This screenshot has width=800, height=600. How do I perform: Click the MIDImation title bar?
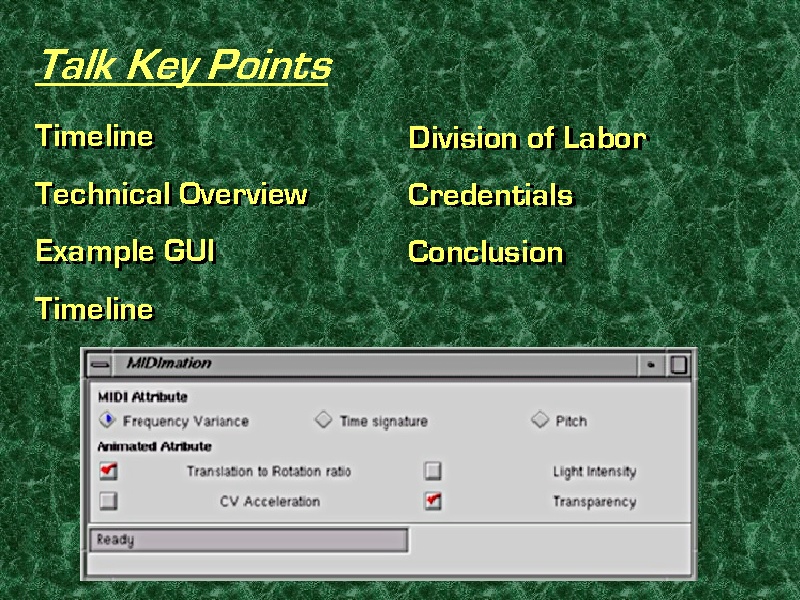pyautogui.click(x=380, y=365)
